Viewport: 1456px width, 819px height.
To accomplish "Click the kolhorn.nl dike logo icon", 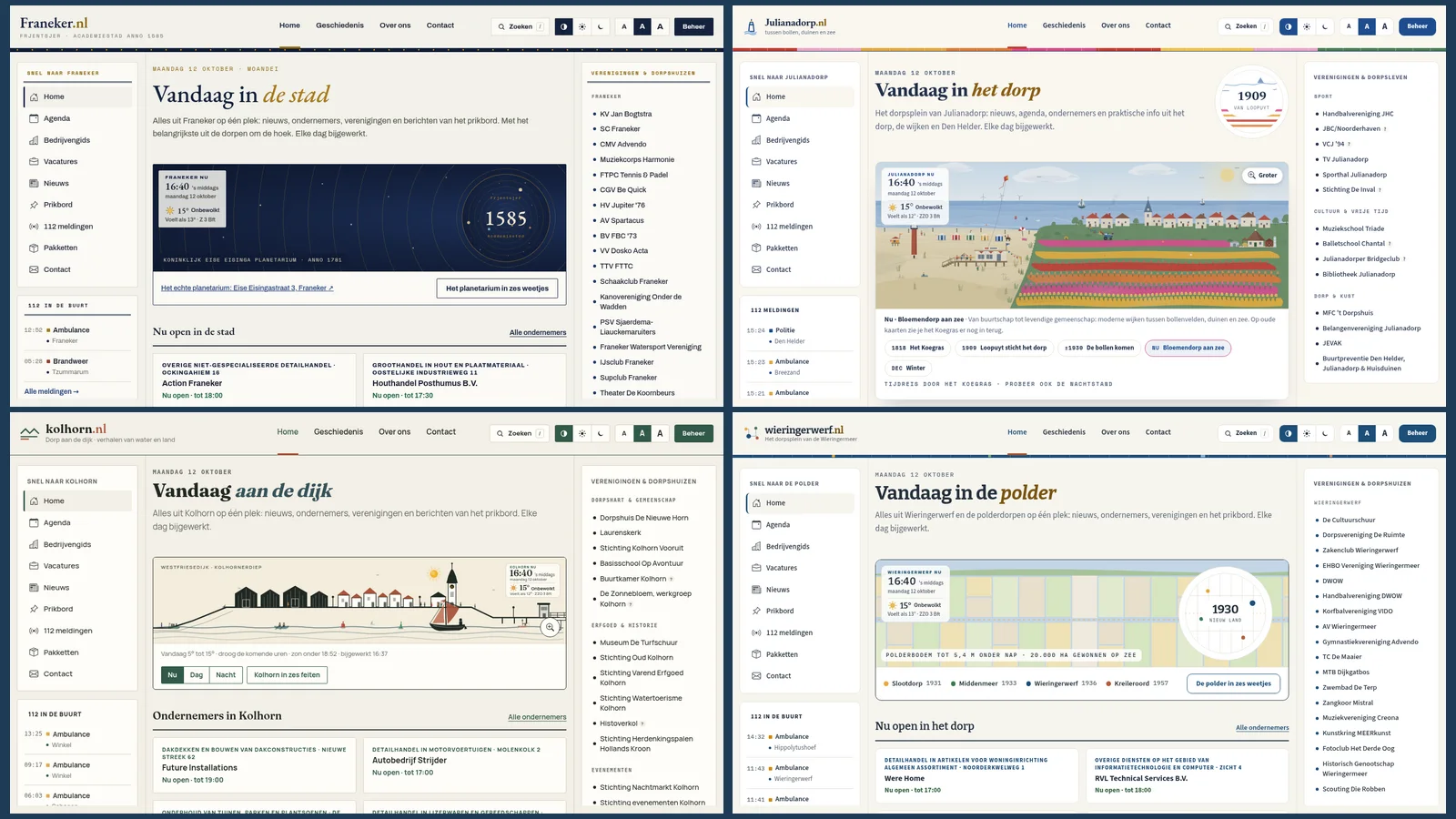I will click(x=30, y=432).
